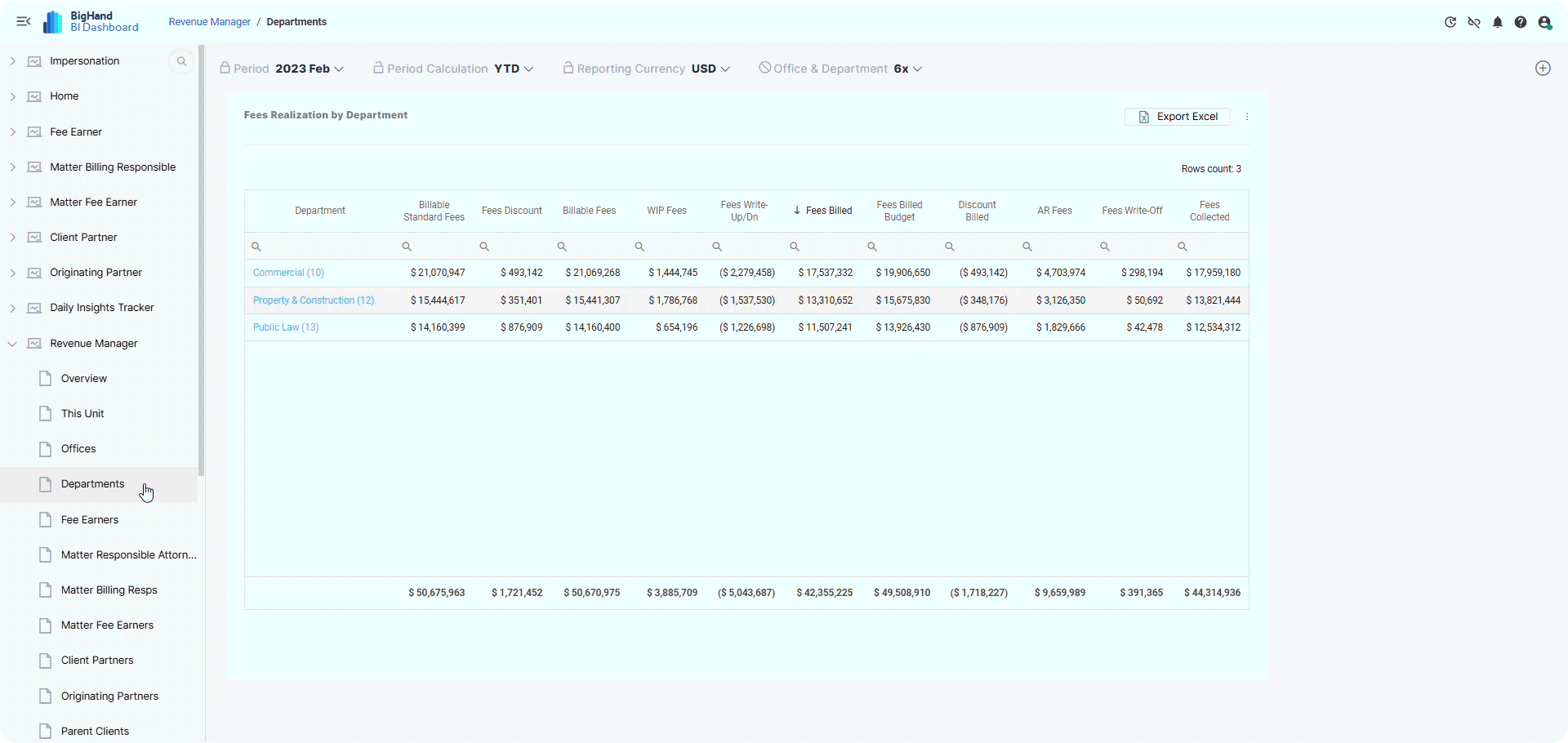
Task: Open the notifications bell
Action: pos(1498,23)
